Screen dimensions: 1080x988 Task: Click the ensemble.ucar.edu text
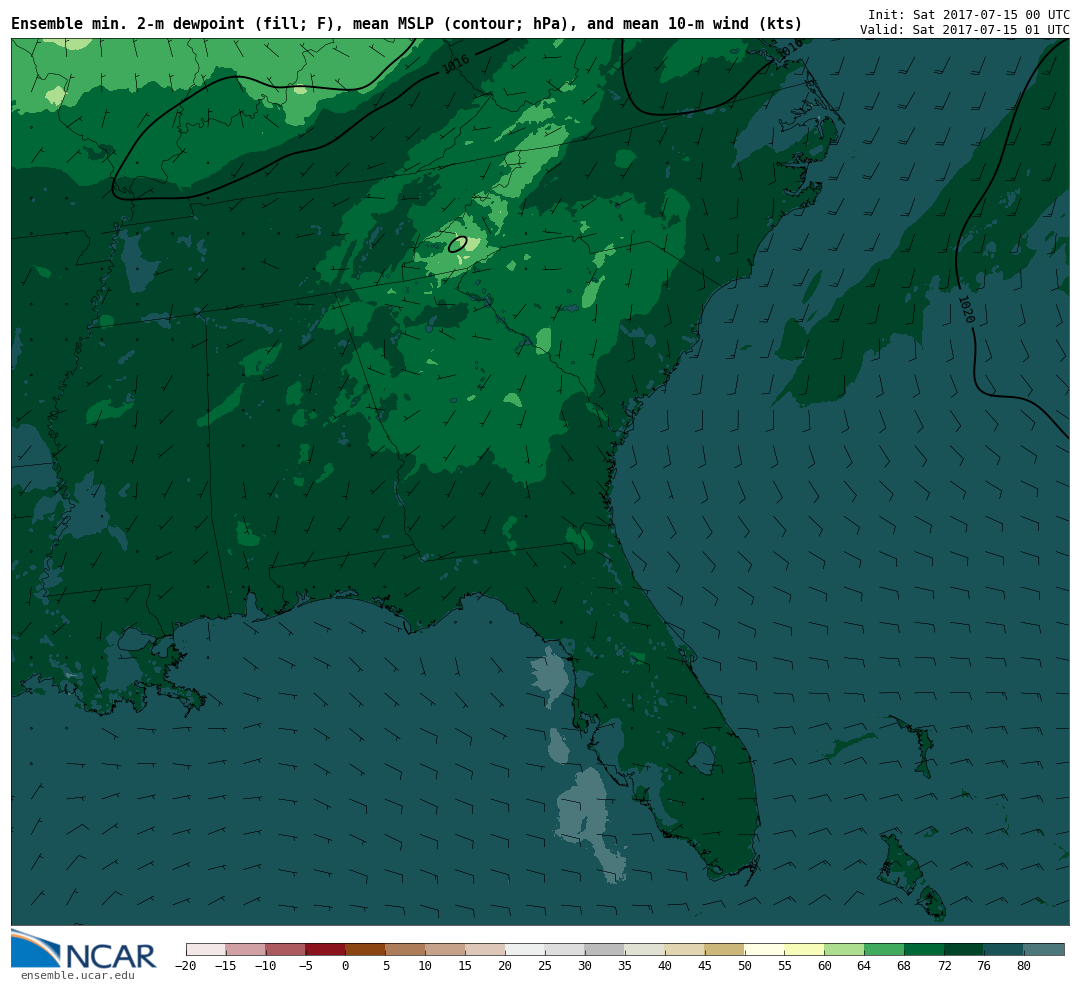(x=77, y=976)
